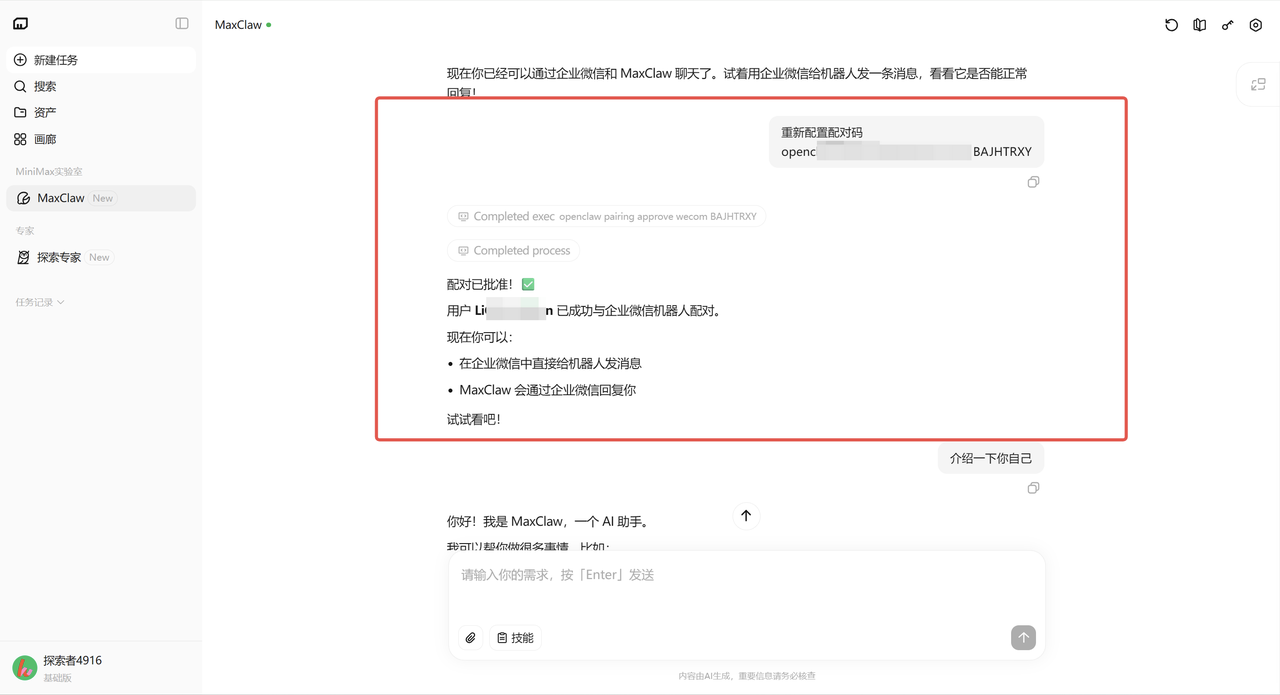This screenshot has height=695, width=1280.
Task: Click the key icon in header
Action: point(1228,25)
